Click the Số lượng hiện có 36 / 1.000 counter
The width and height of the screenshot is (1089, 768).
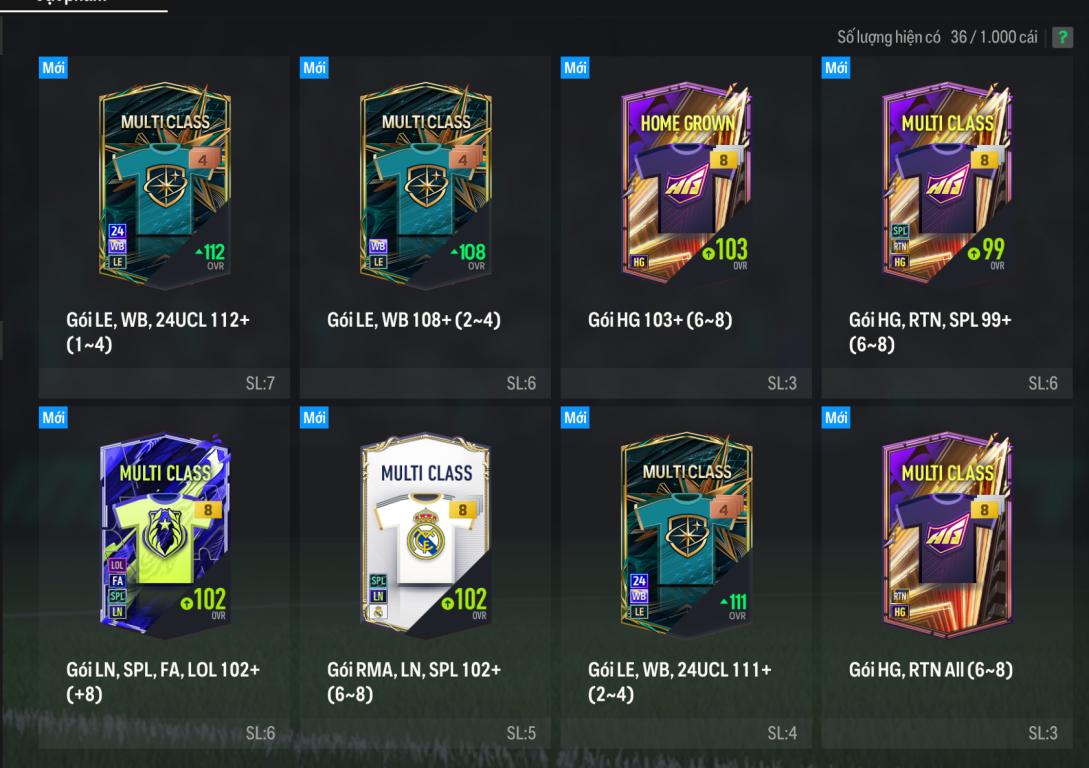click(x=937, y=37)
